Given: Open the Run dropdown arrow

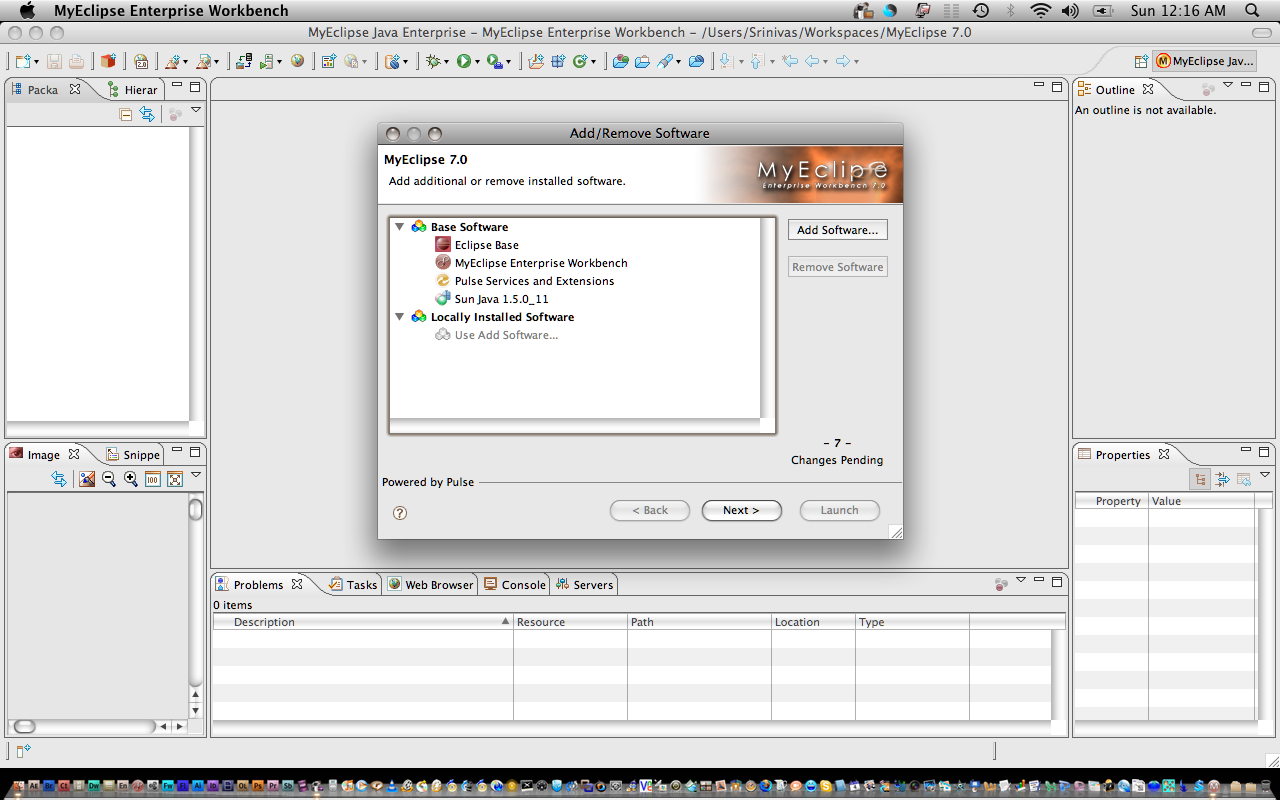Looking at the screenshot, I should click(x=477, y=62).
